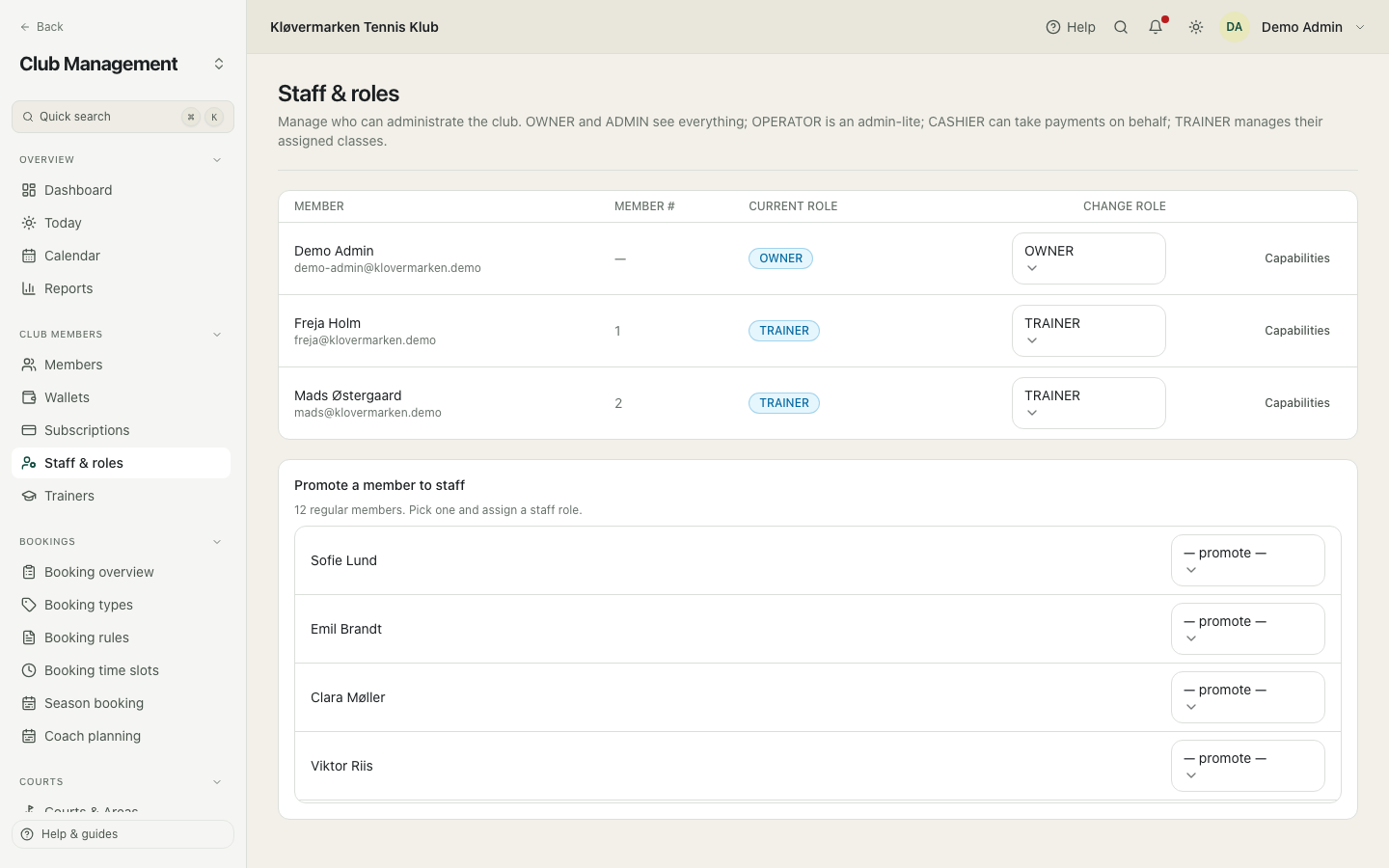Screen dimensions: 1389x868
Task: Go to Season booking in sidebar
Action: coord(122,703)
